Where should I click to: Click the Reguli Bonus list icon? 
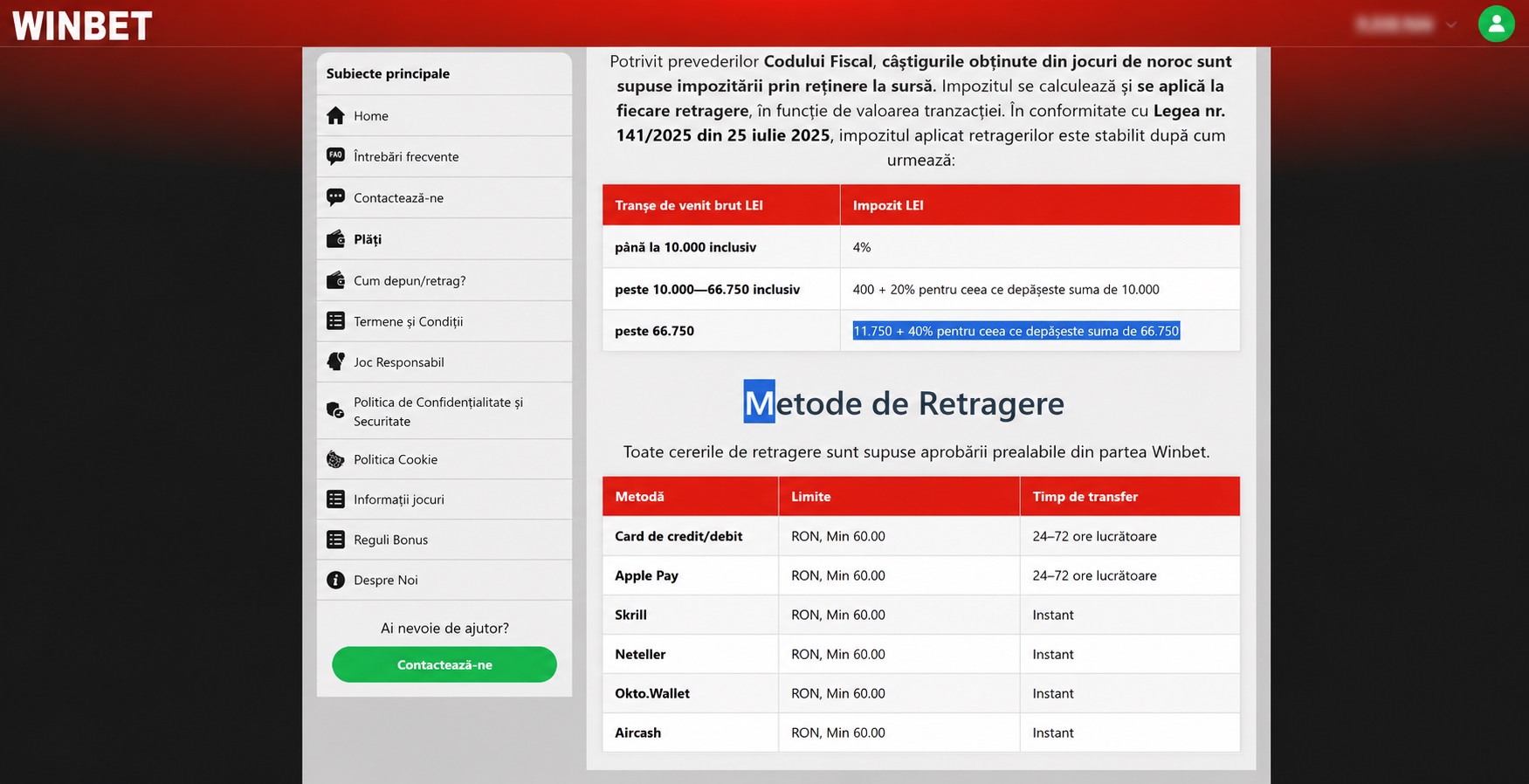[335, 540]
